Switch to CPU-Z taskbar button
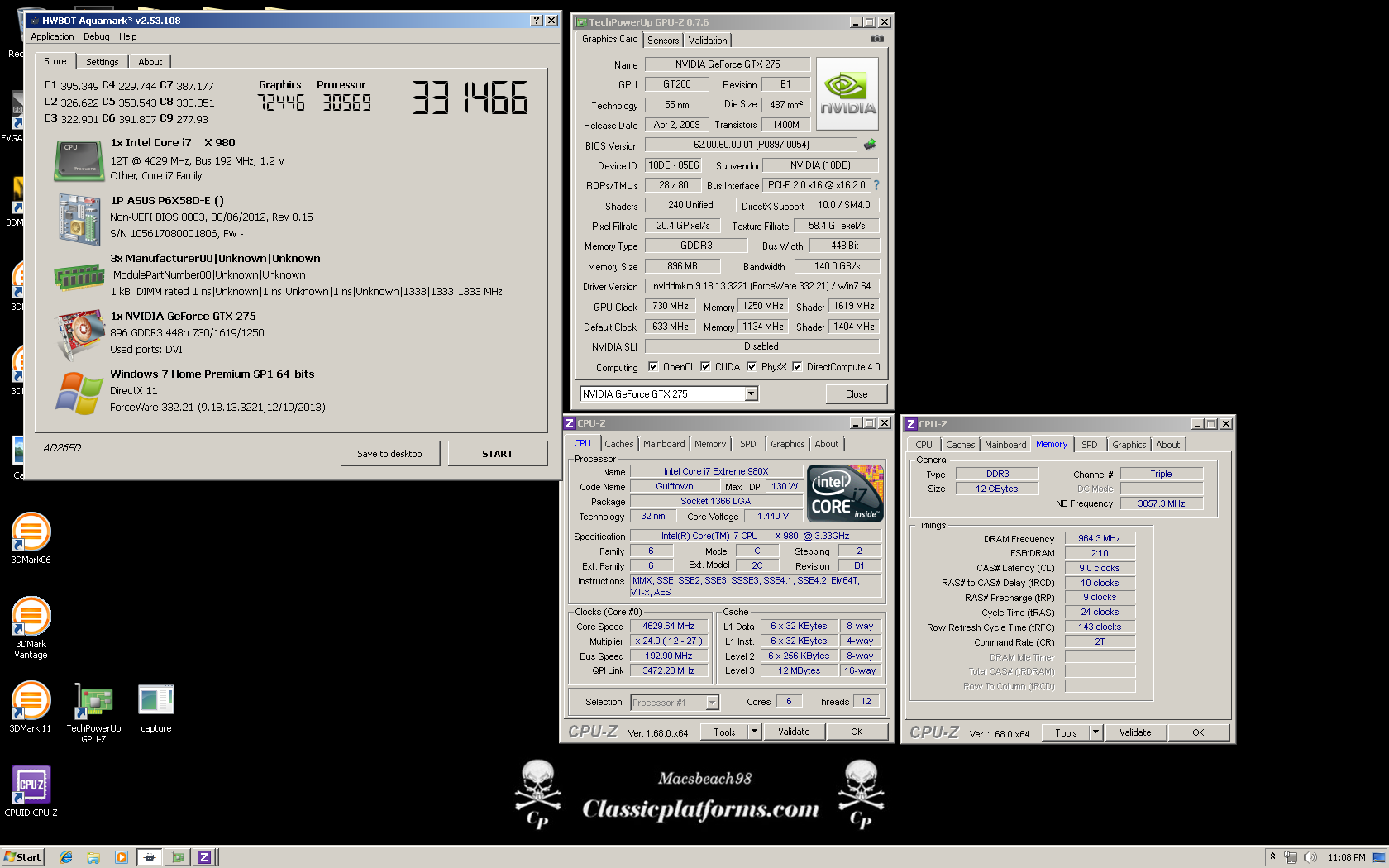This screenshot has height=868, width=1389. point(204,857)
